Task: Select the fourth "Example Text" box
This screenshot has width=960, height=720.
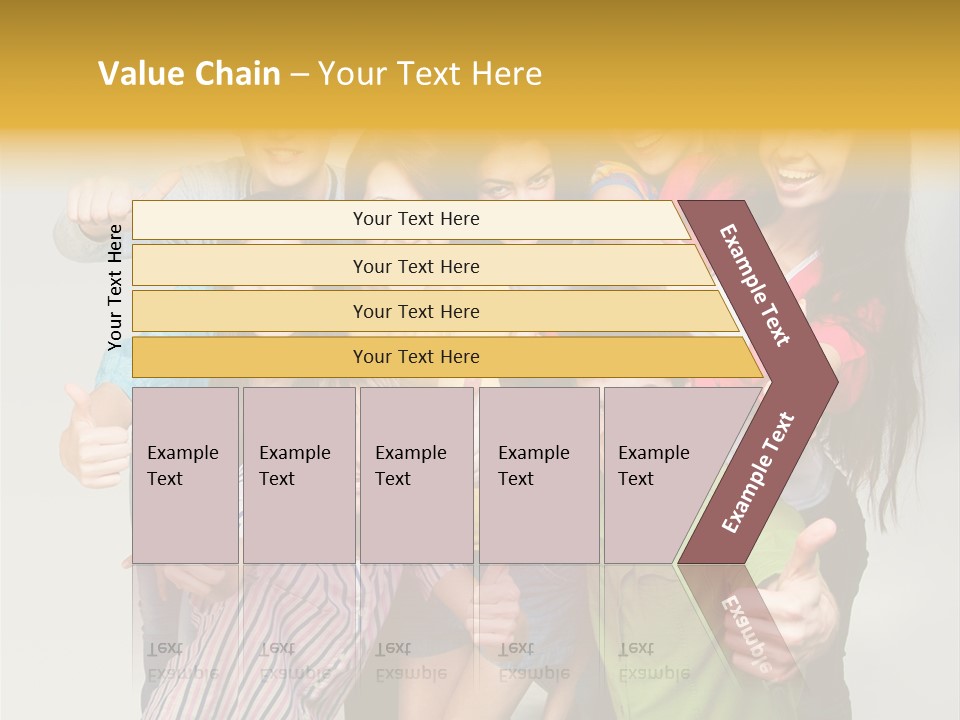Action: 538,475
